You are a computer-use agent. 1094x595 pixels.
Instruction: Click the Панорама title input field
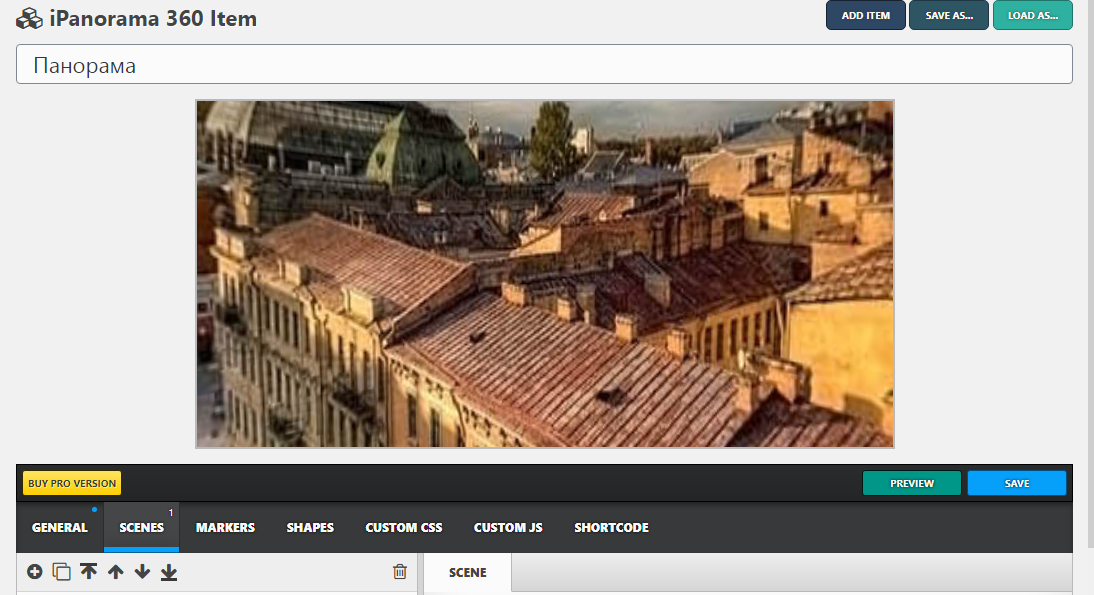(x=544, y=65)
